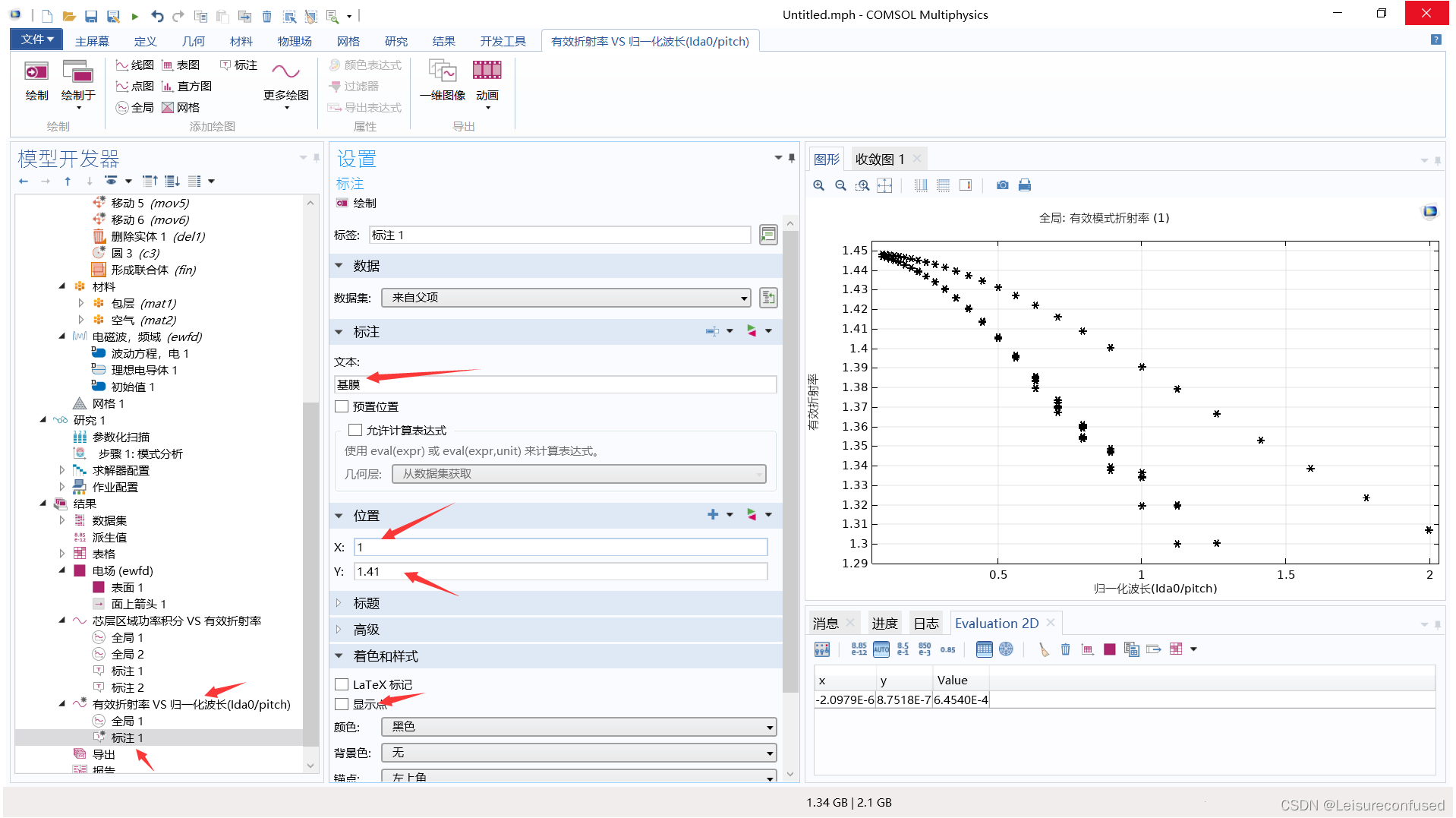This screenshot has width=1456, height=818.
Task: Click the Settings panel vertical scrollbar
Action: pos(789,461)
